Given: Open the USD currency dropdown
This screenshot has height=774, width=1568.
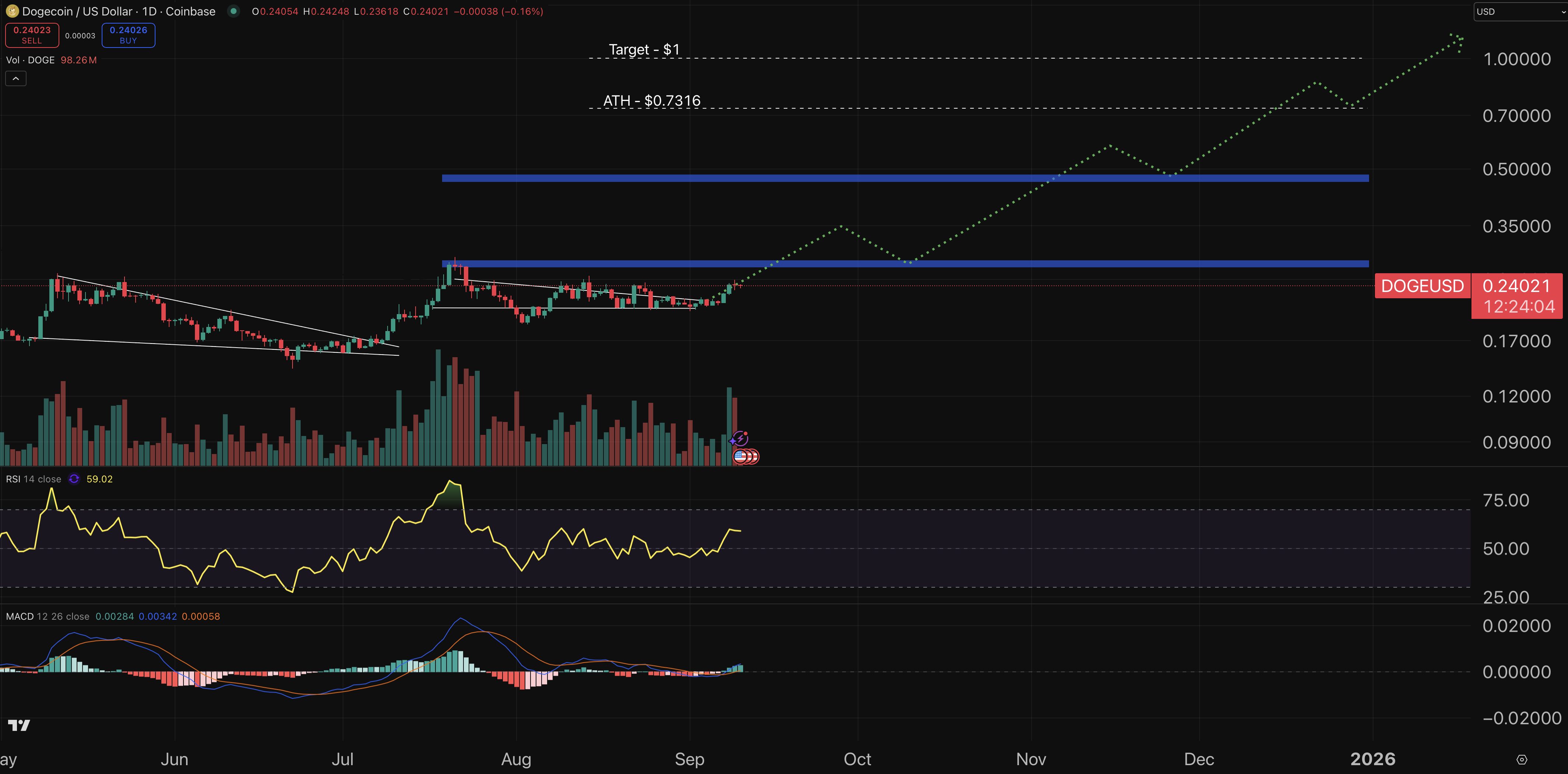Looking at the screenshot, I should [1519, 11].
